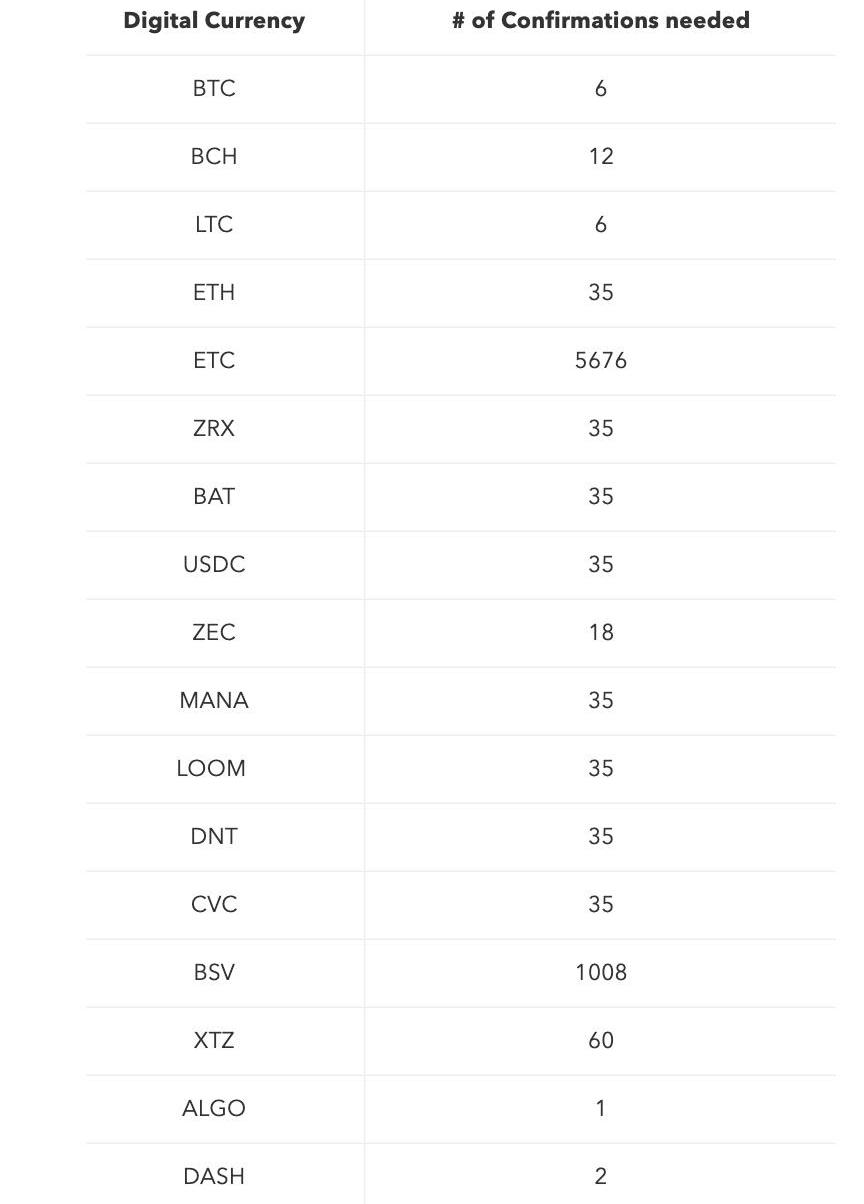Click the BAT row label
Screen dimensions: 864x1204
pyautogui.click(x=214, y=497)
